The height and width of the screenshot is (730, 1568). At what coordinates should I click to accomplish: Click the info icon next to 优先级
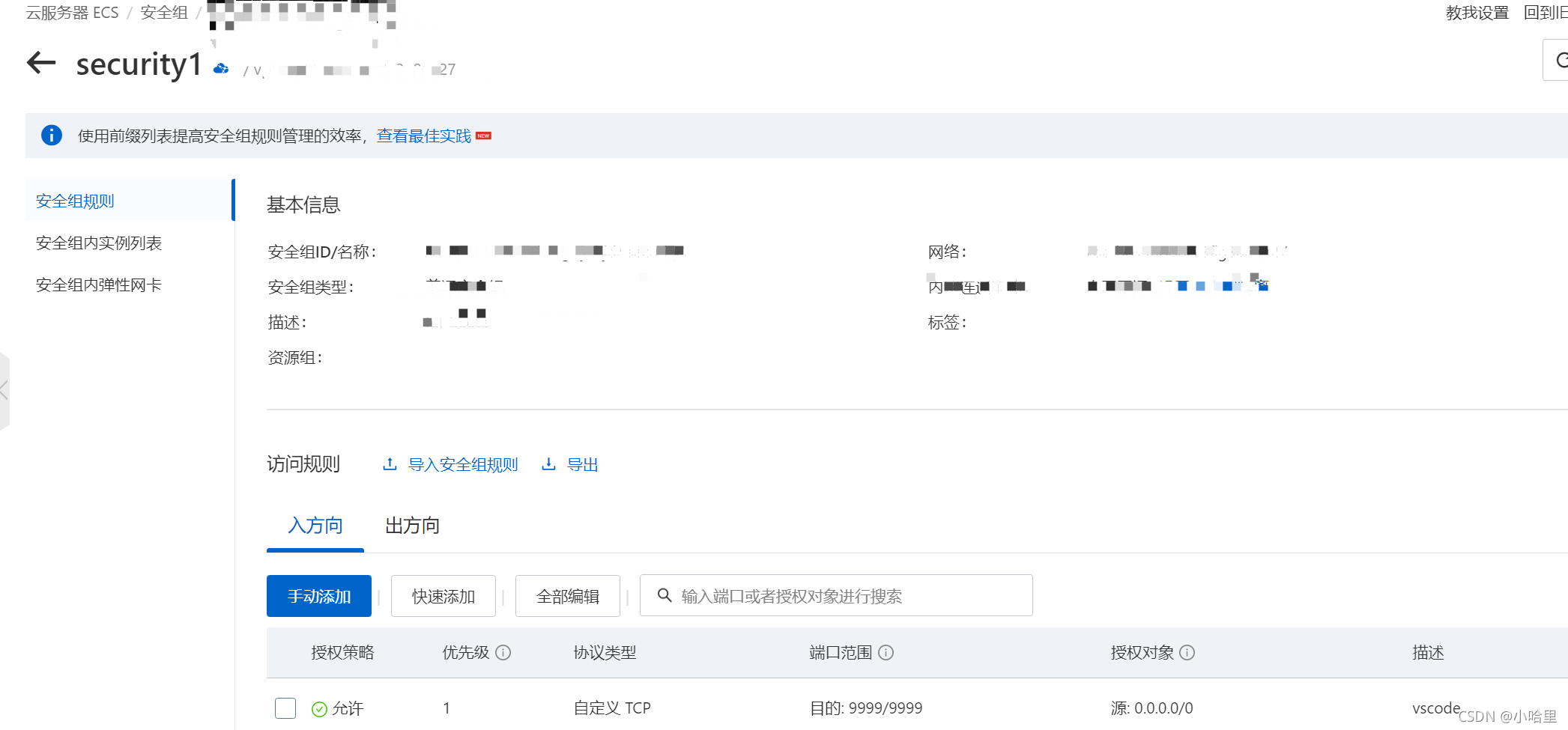coord(503,652)
